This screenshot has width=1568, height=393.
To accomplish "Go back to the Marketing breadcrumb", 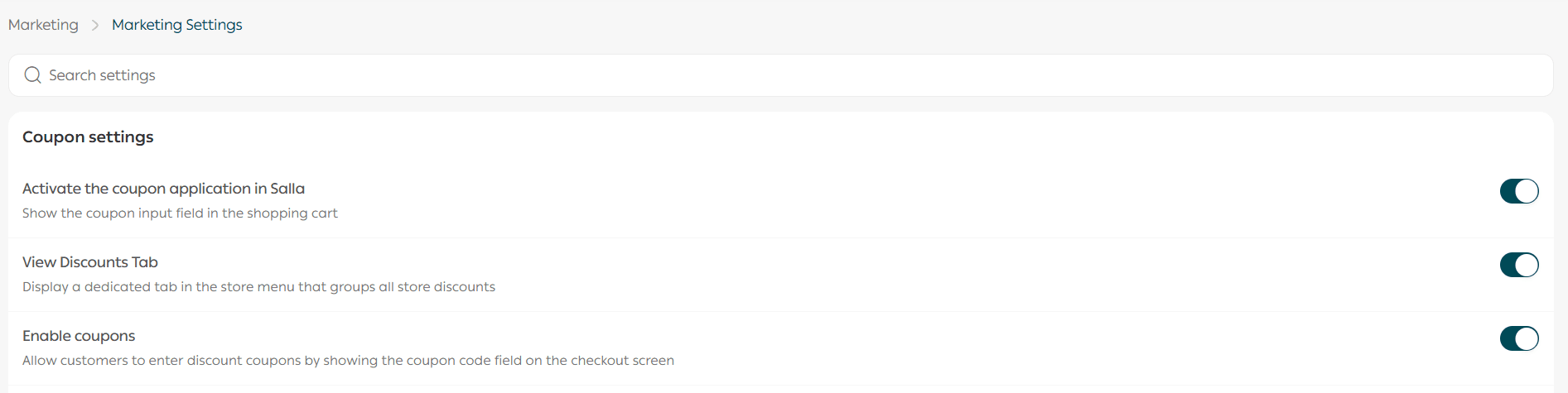I will click(43, 25).
